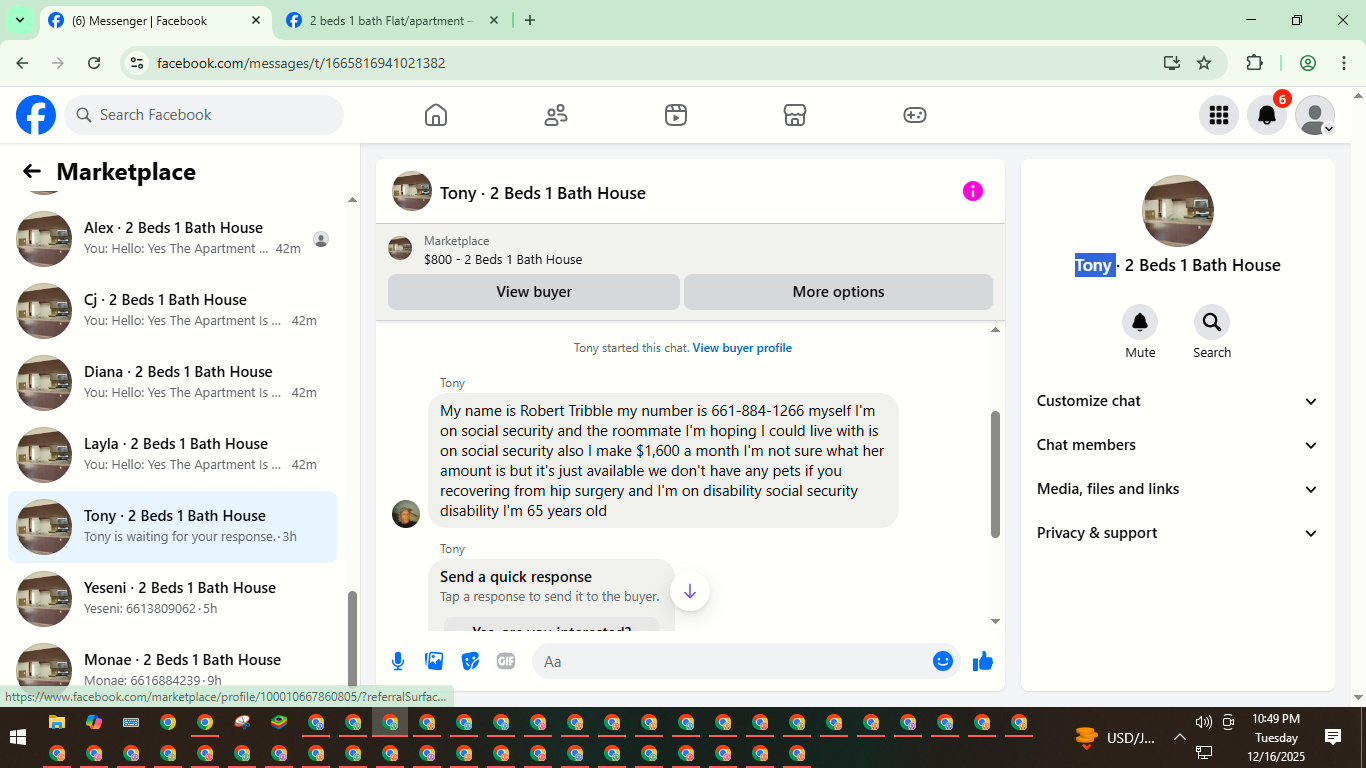Image resolution: width=1366 pixels, height=768 pixels.
Task: Open the Chrome profile icon
Action: (1308, 63)
